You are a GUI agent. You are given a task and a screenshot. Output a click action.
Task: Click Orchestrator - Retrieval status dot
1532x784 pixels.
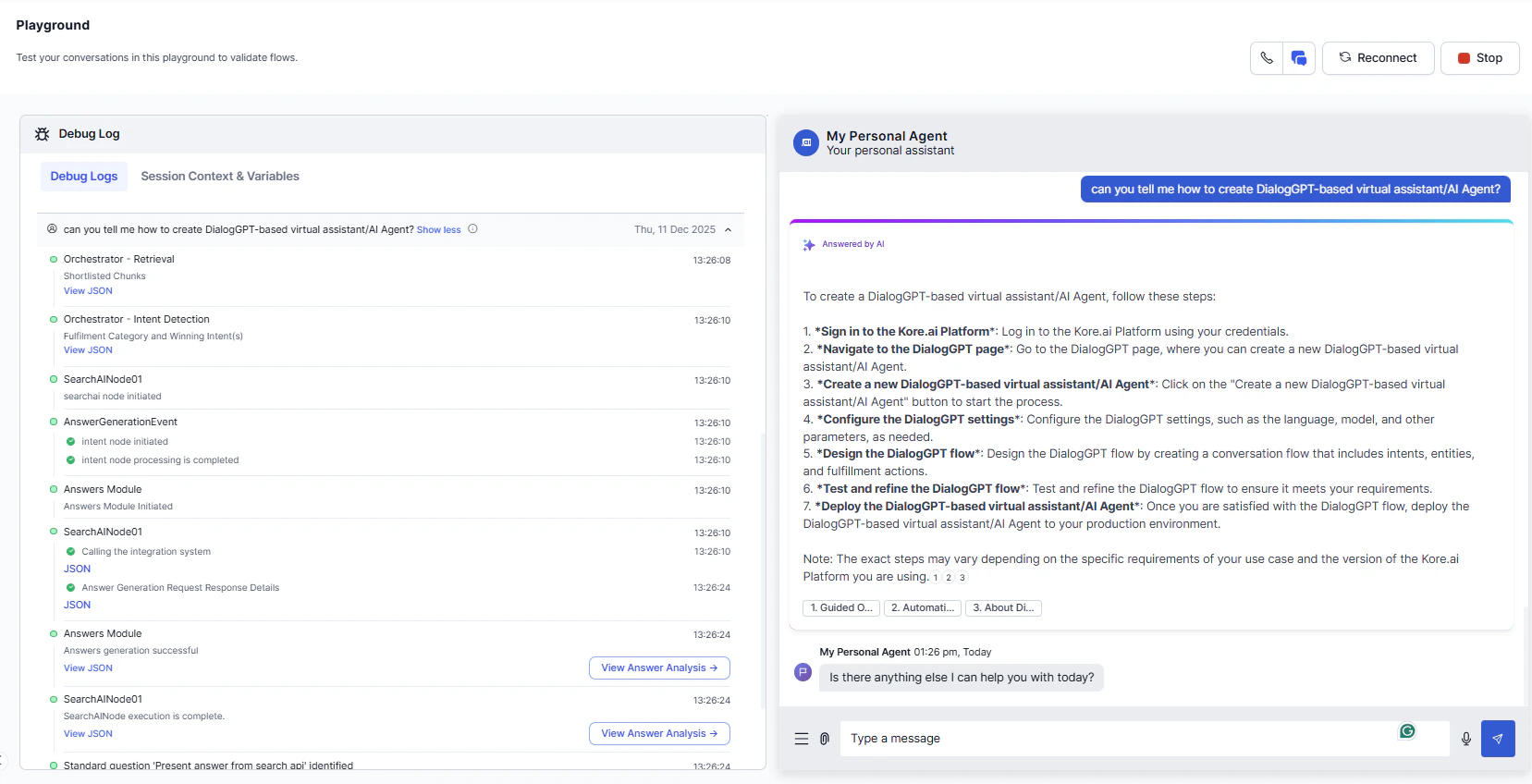coord(54,260)
